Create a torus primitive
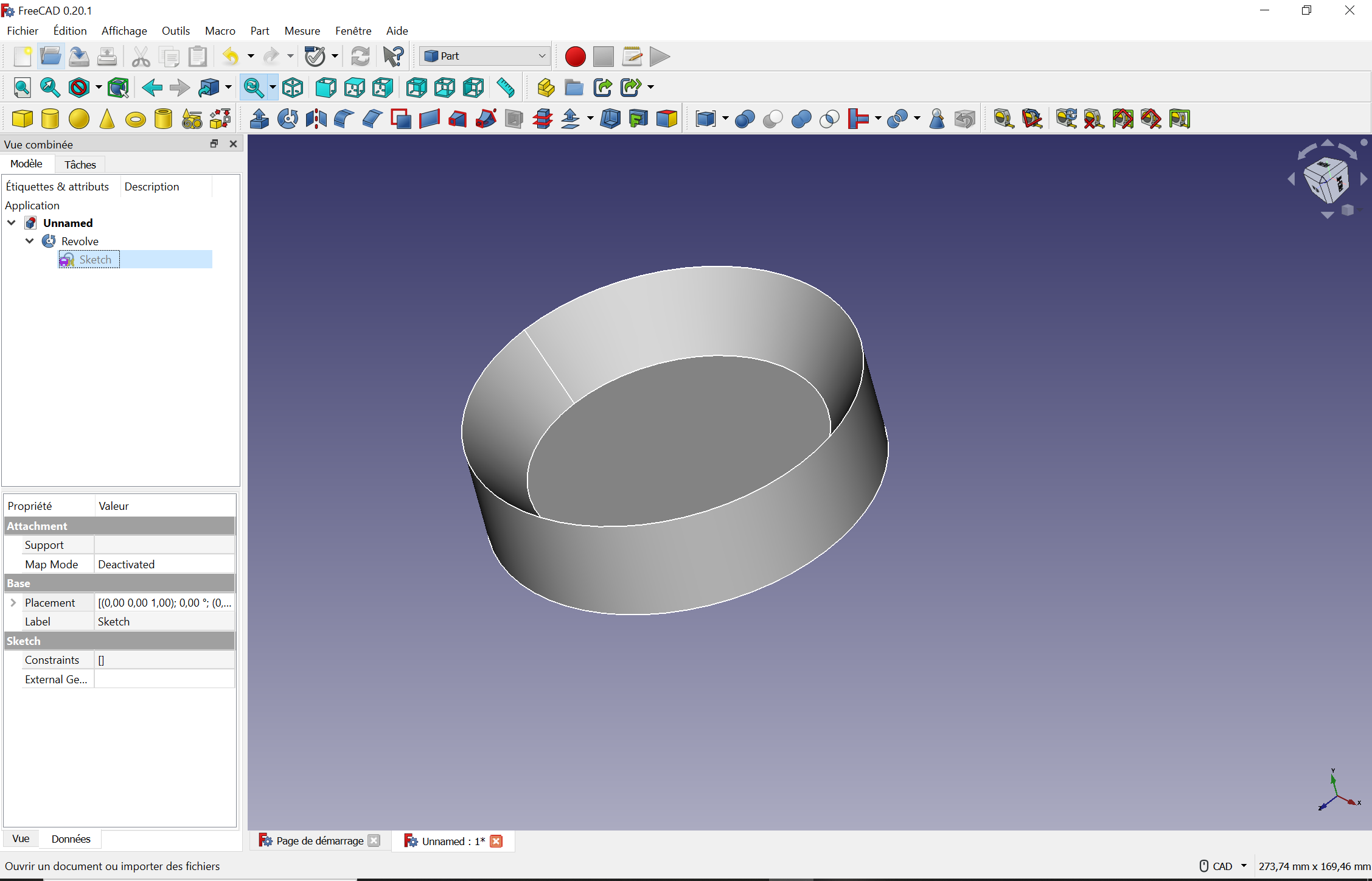 (x=135, y=119)
